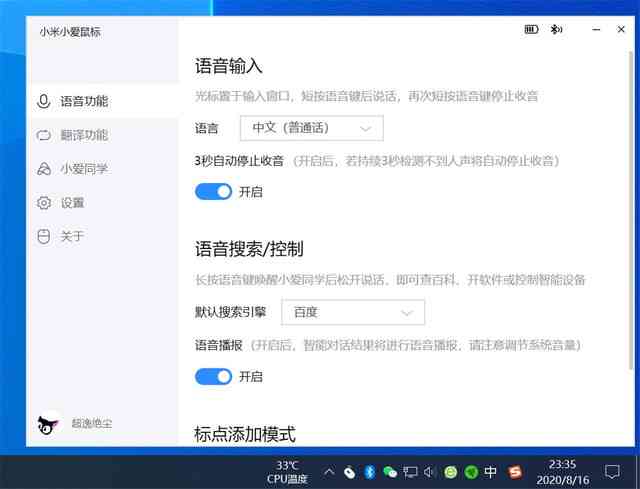Go to 设置 settings page
This screenshot has width=640, height=489.
[x=104, y=202]
